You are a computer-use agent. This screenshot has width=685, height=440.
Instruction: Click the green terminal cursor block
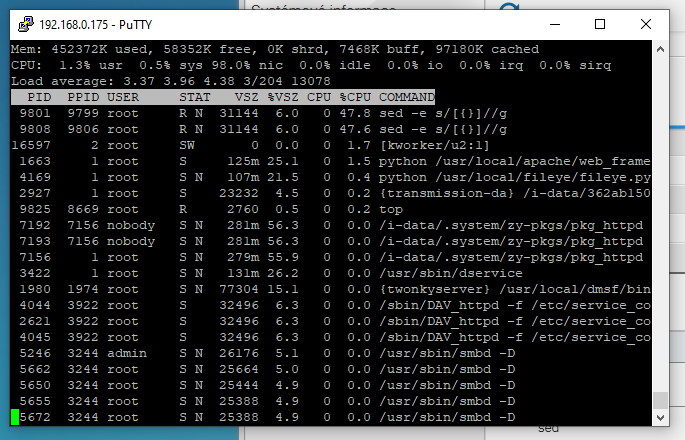[15, 417]
